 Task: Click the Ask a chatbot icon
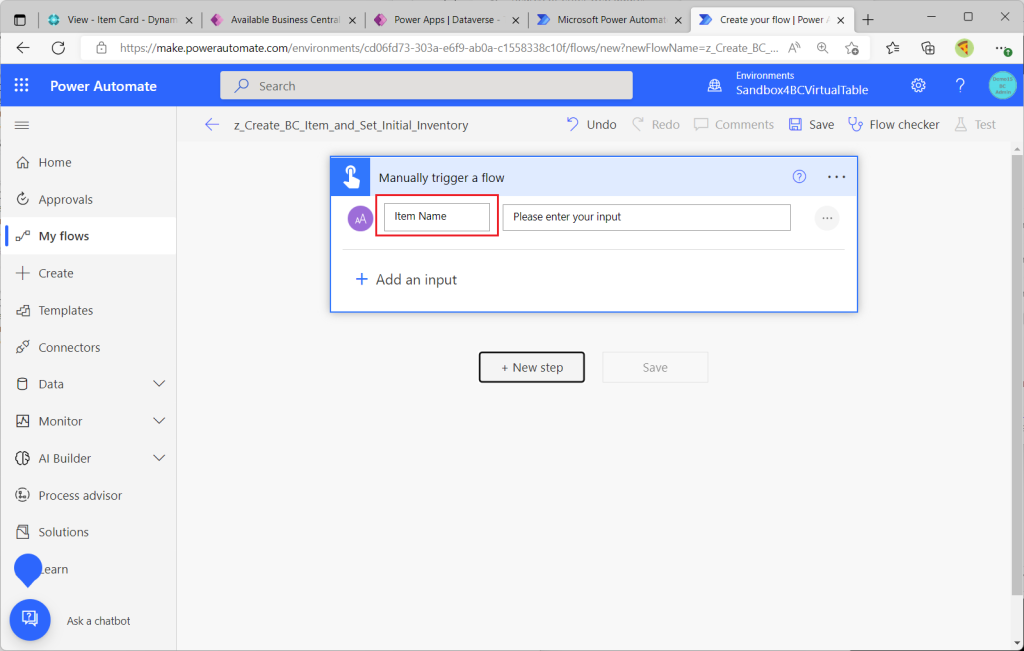point(30,620)
